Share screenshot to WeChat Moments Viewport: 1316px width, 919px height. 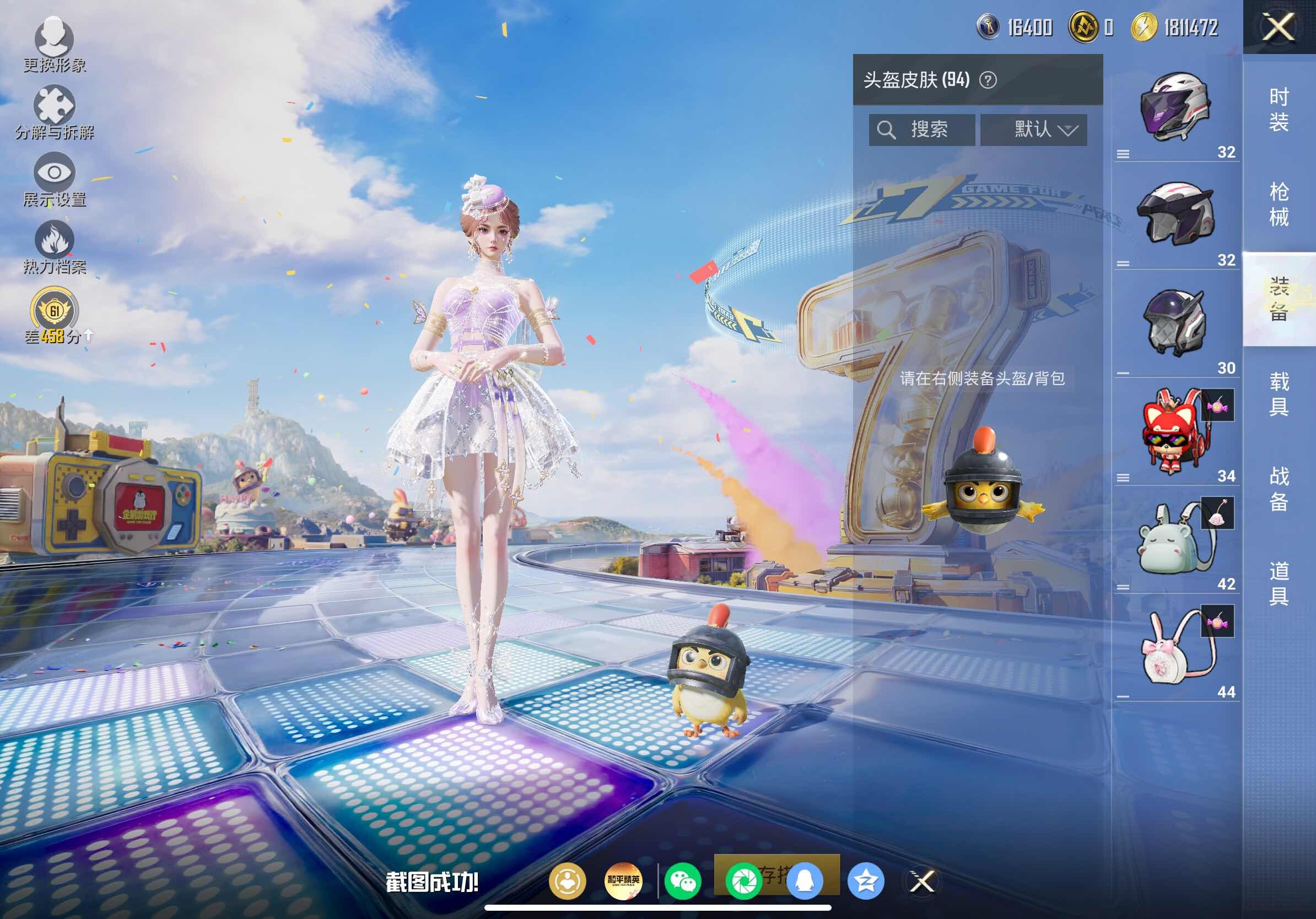743,880
